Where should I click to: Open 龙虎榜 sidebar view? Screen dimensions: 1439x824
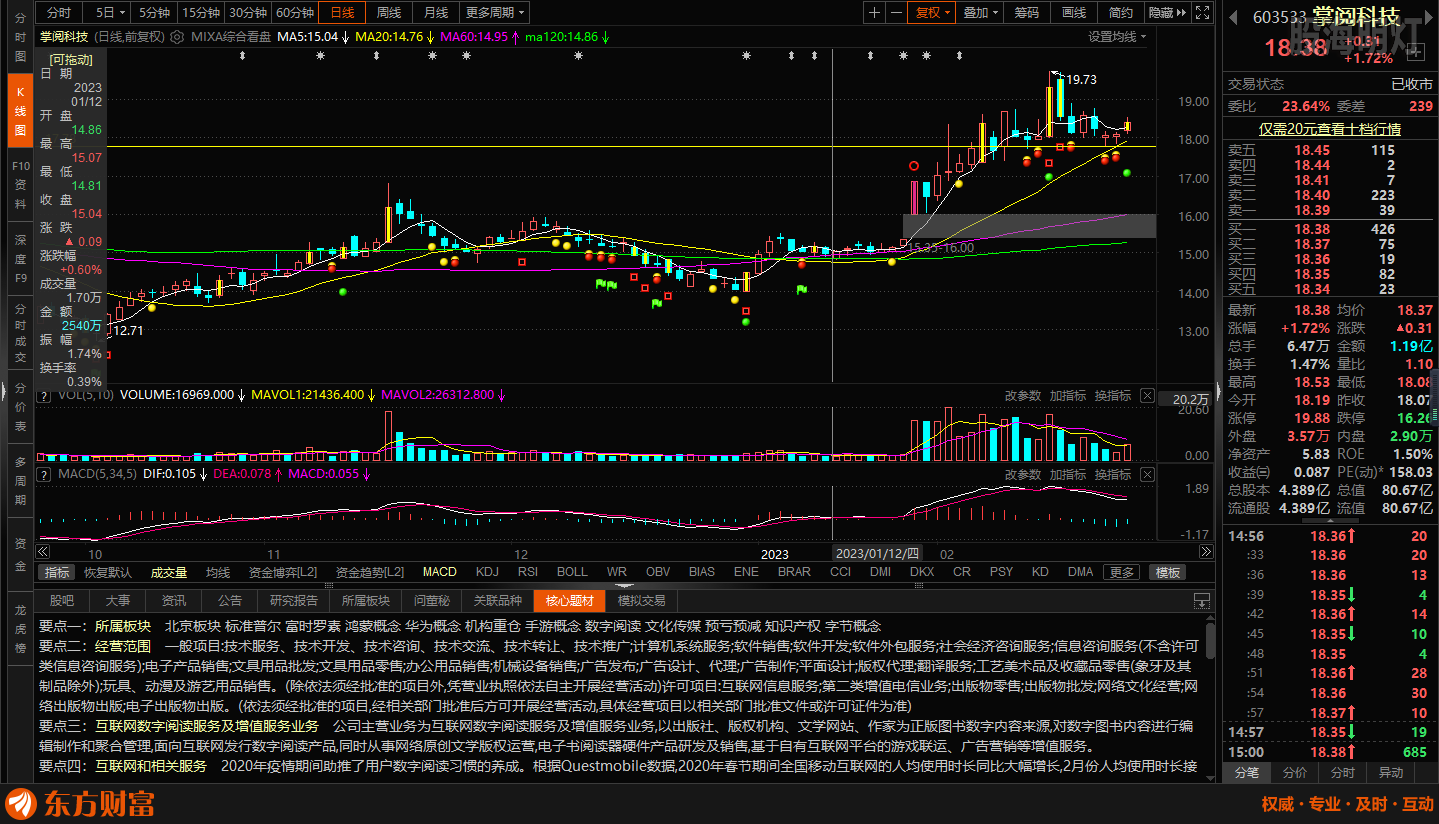20,630
